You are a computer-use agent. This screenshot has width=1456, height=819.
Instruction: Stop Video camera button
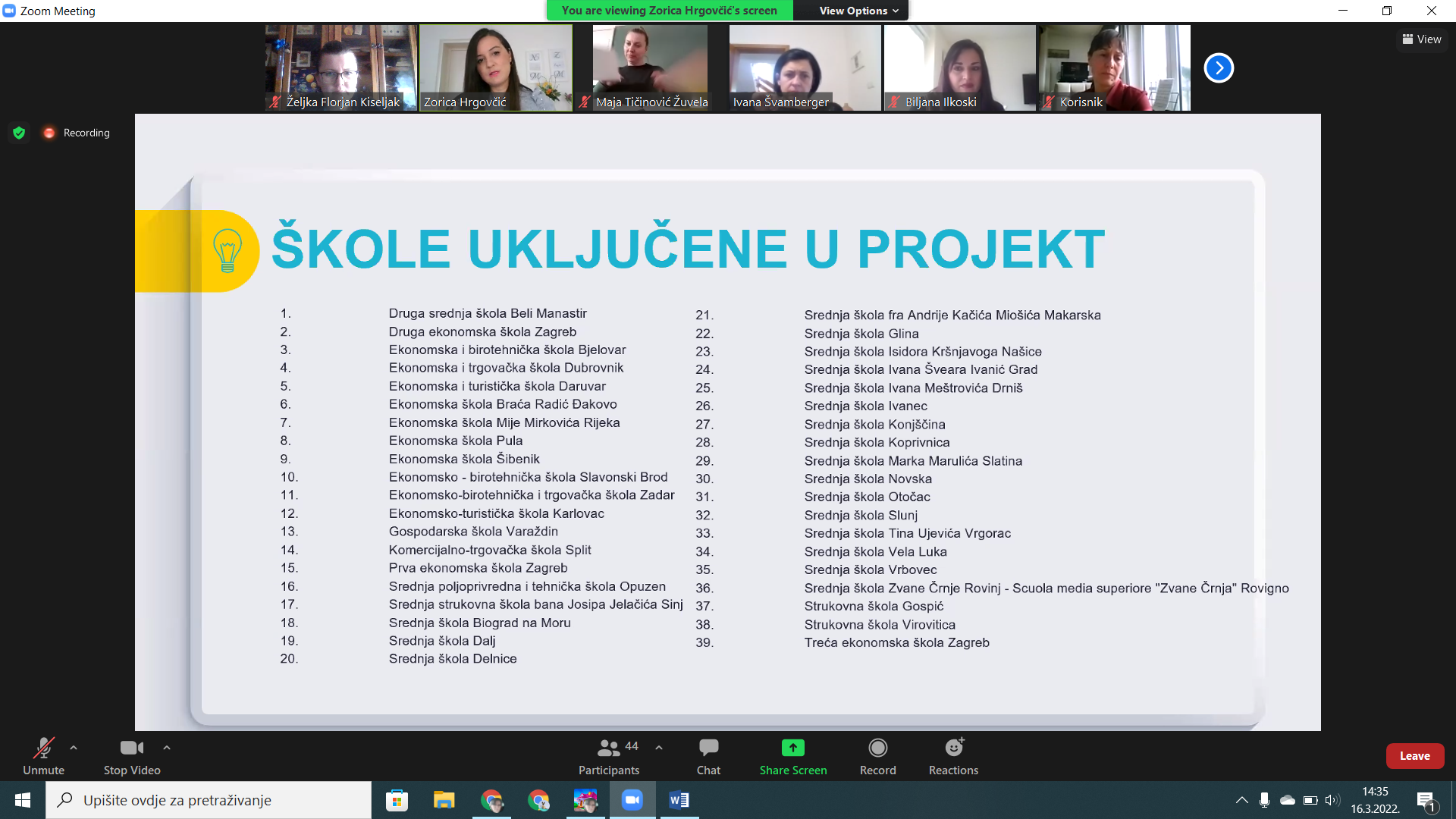click(132, 756)
